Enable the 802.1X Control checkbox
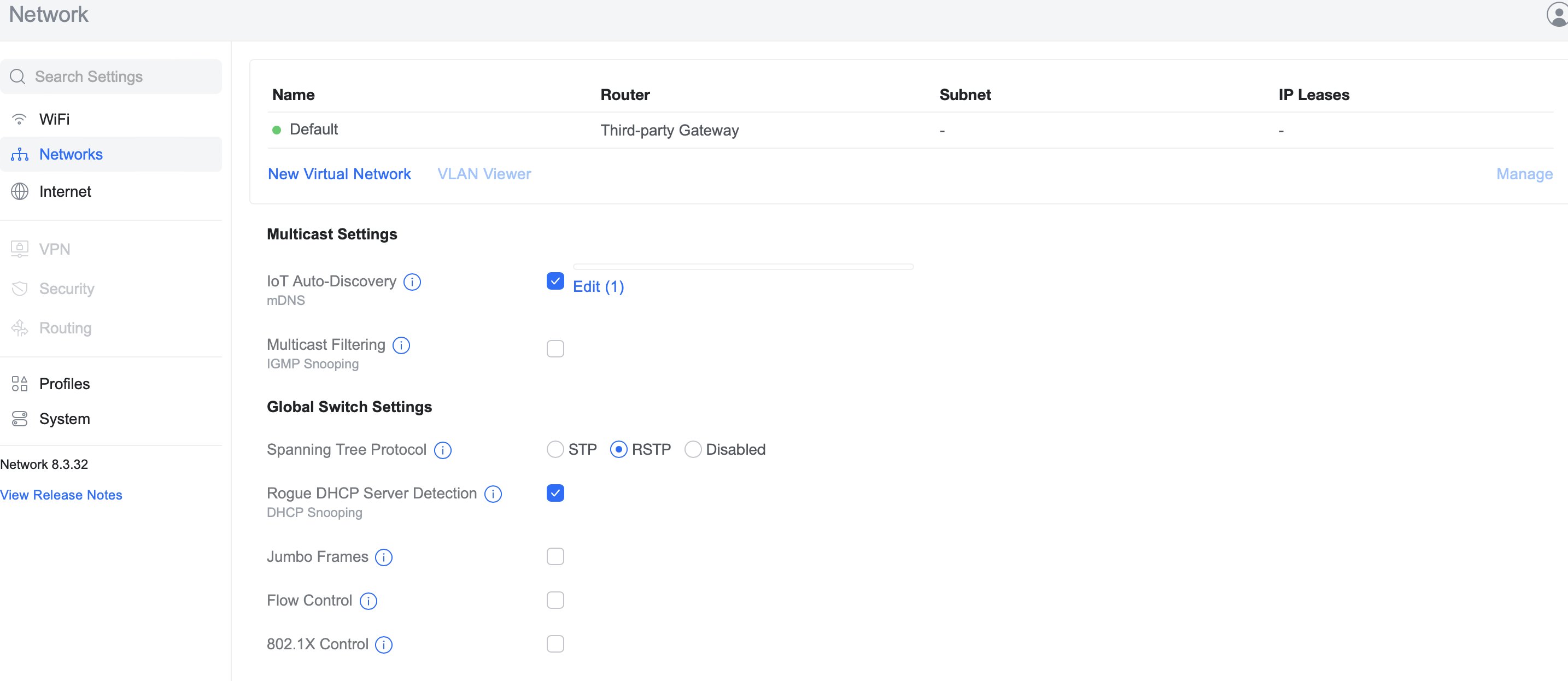 (x=555, y=644)
